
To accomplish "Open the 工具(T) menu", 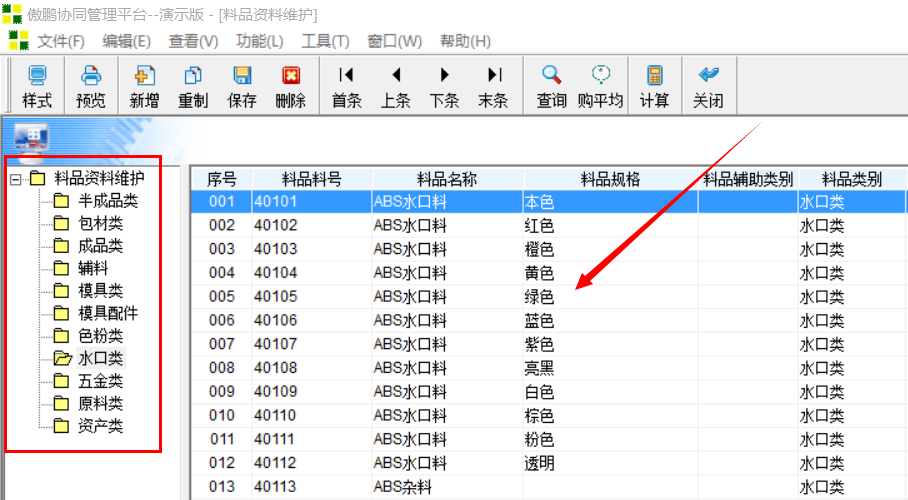I will 325,41.
